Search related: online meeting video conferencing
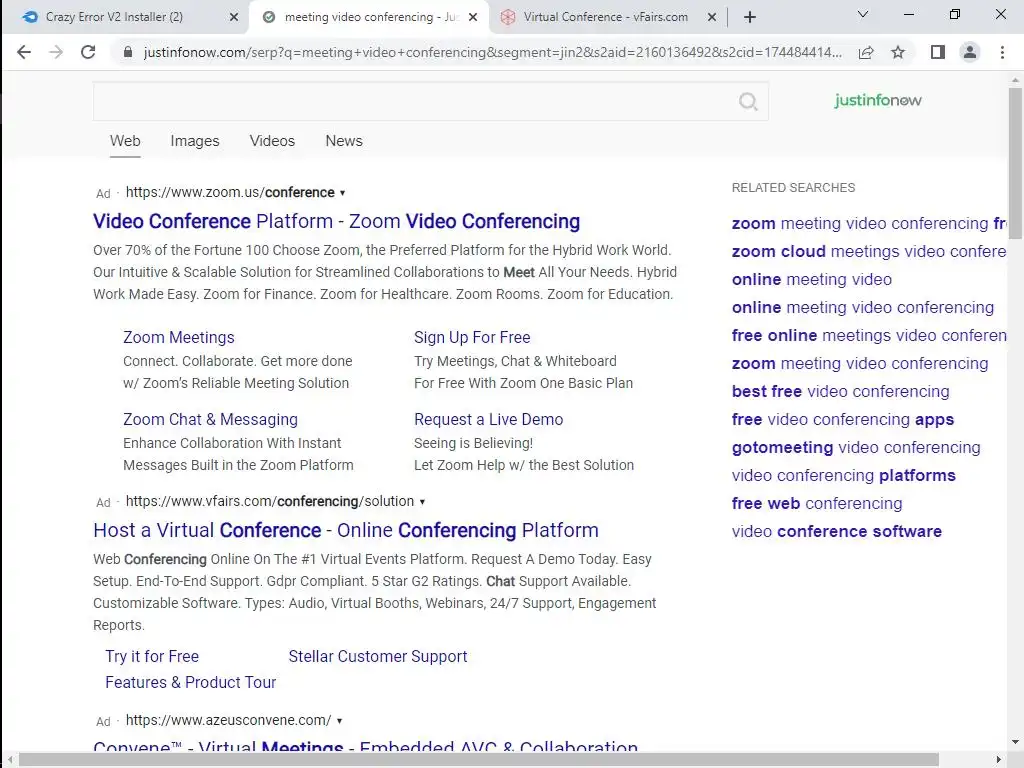Viewport: 1024px width, 768px height. tap(862, 308)
